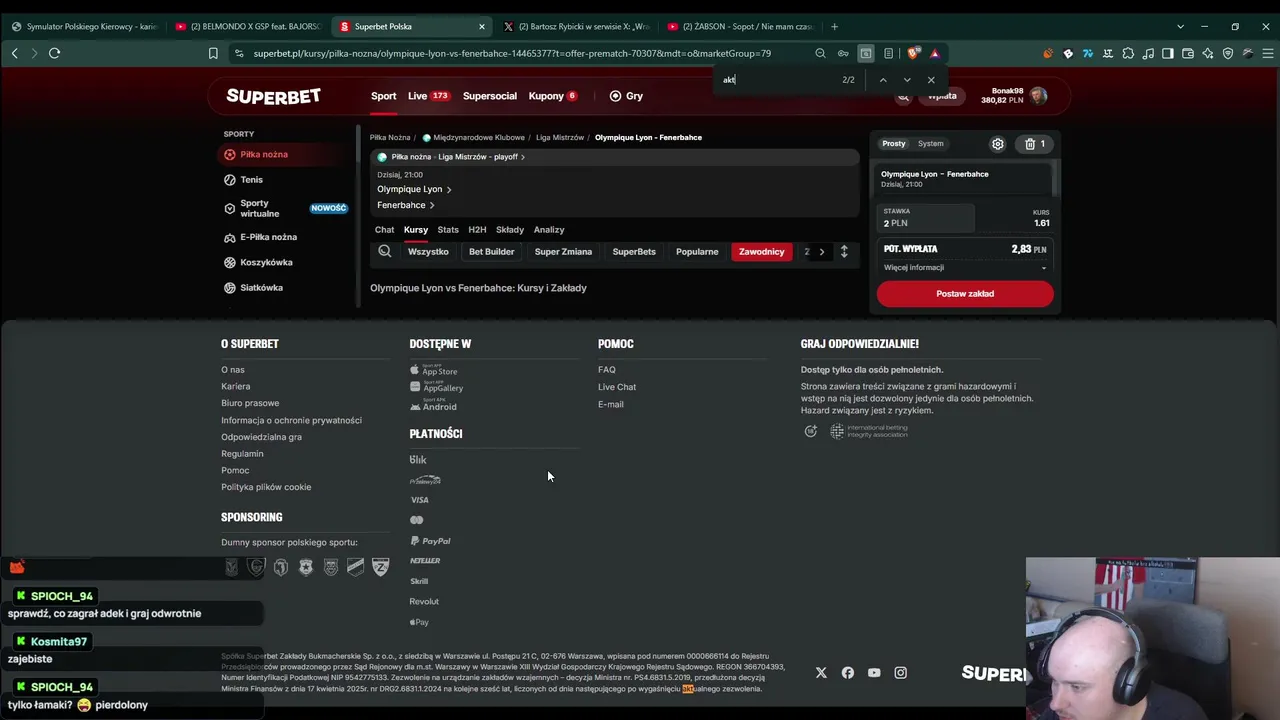Select the Zawodnicy market filter
Image resolution: width=1280 pixels, height=720 pixels.
[762, 252]
